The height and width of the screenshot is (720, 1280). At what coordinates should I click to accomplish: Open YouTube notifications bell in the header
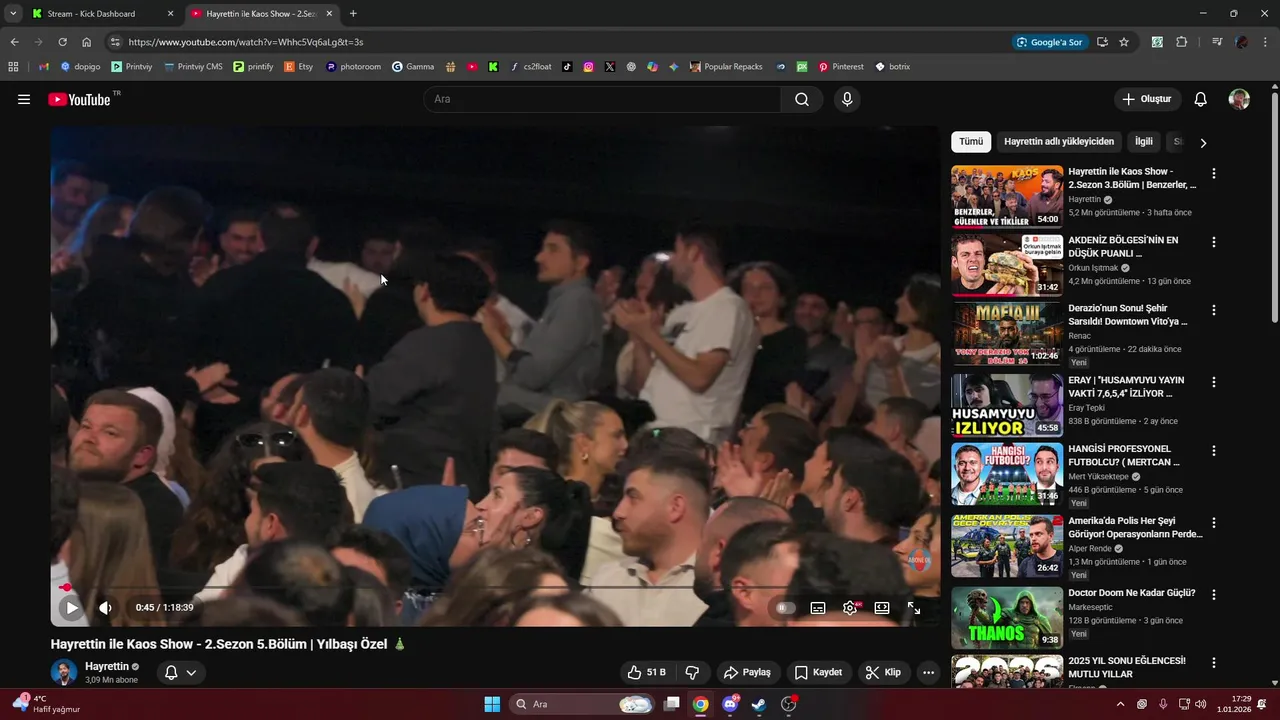click(1201, 99)
